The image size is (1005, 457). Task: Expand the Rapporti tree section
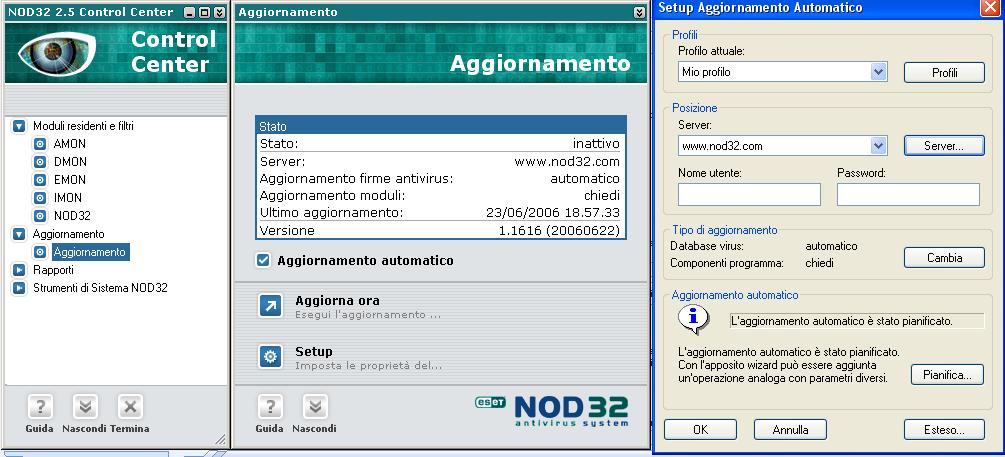(19, 270)
